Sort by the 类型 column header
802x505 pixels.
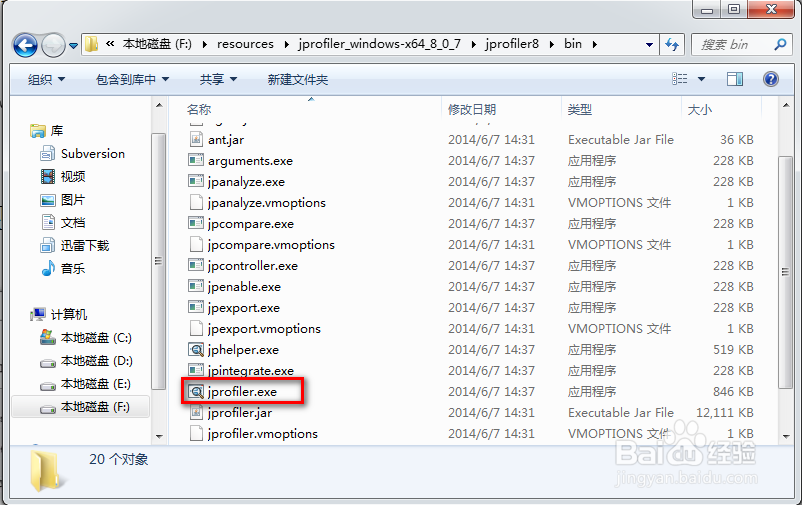pos(580,109)
